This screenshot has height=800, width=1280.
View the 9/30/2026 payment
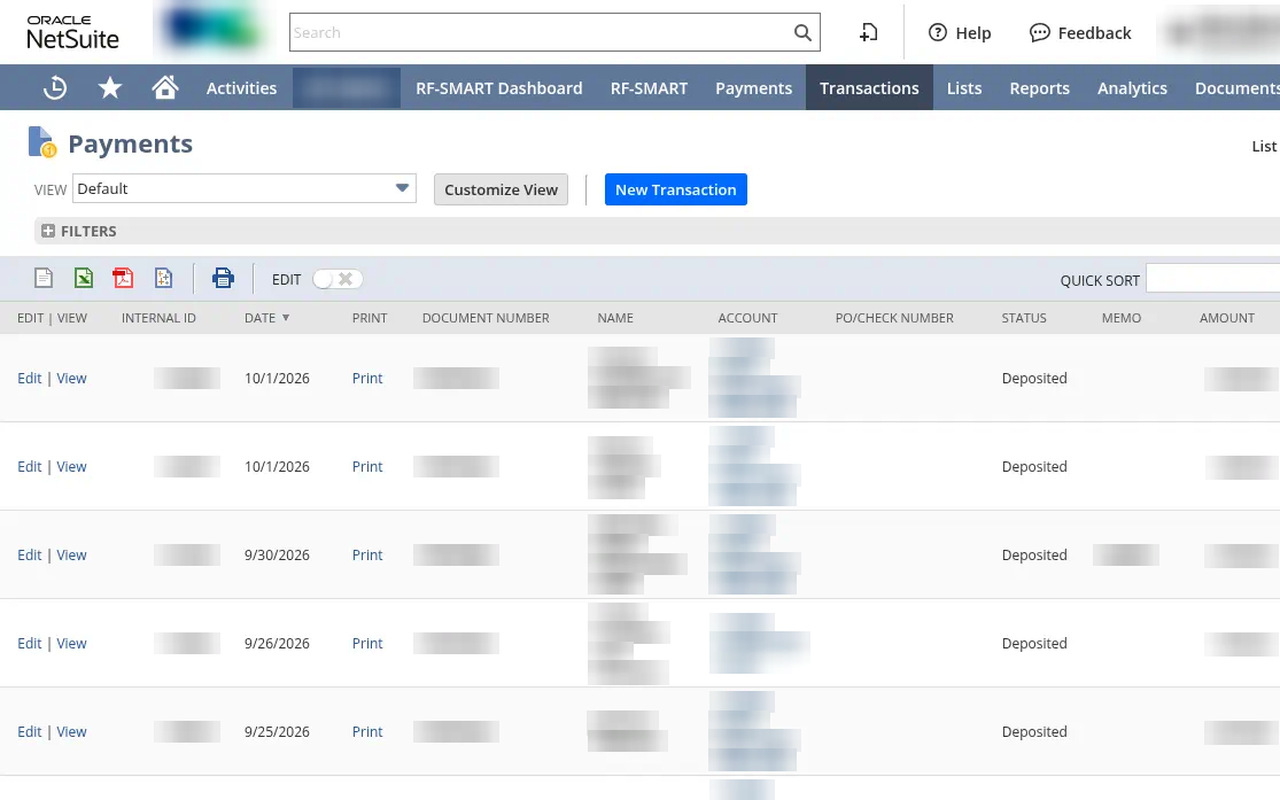click(x=71, y=555)
